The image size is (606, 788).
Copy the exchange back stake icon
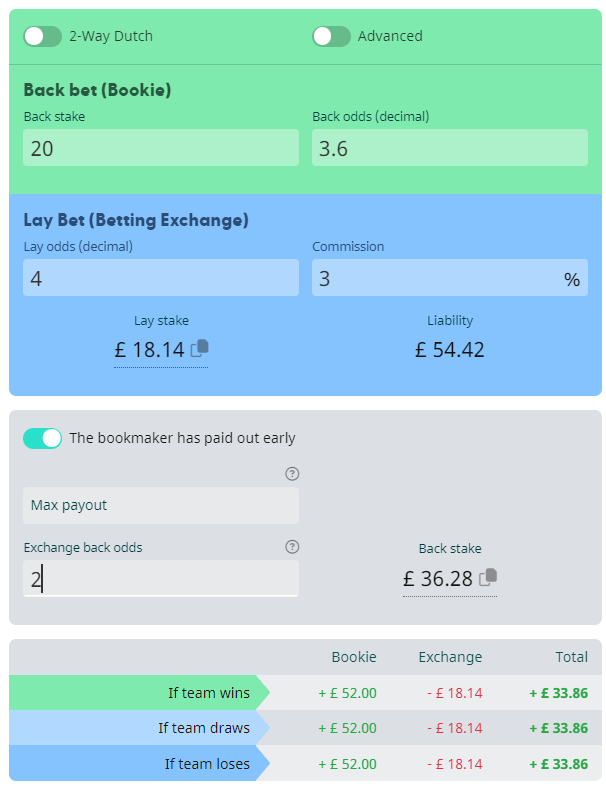[x=488, y=577]
